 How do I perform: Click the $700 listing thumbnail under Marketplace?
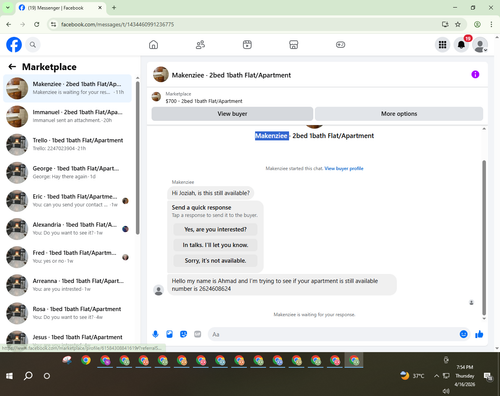pos(156,97)
